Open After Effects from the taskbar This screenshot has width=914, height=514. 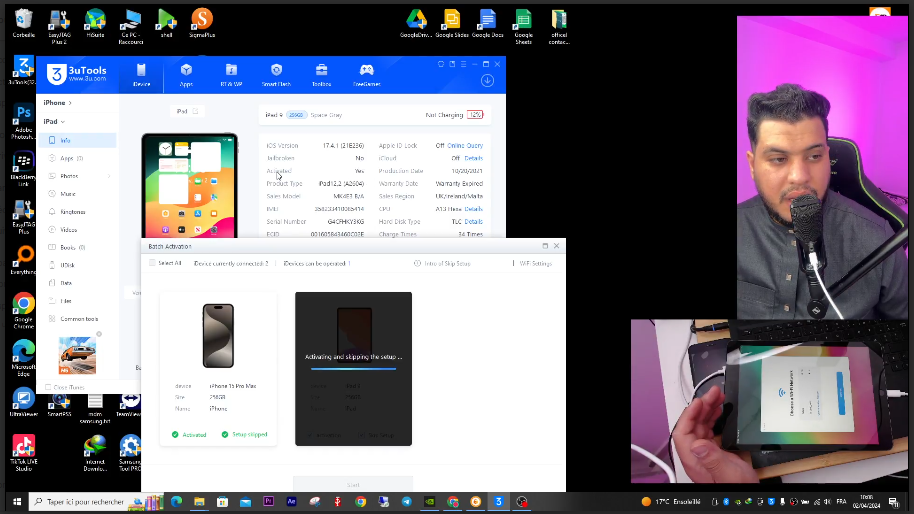click(x=291, y=502)
